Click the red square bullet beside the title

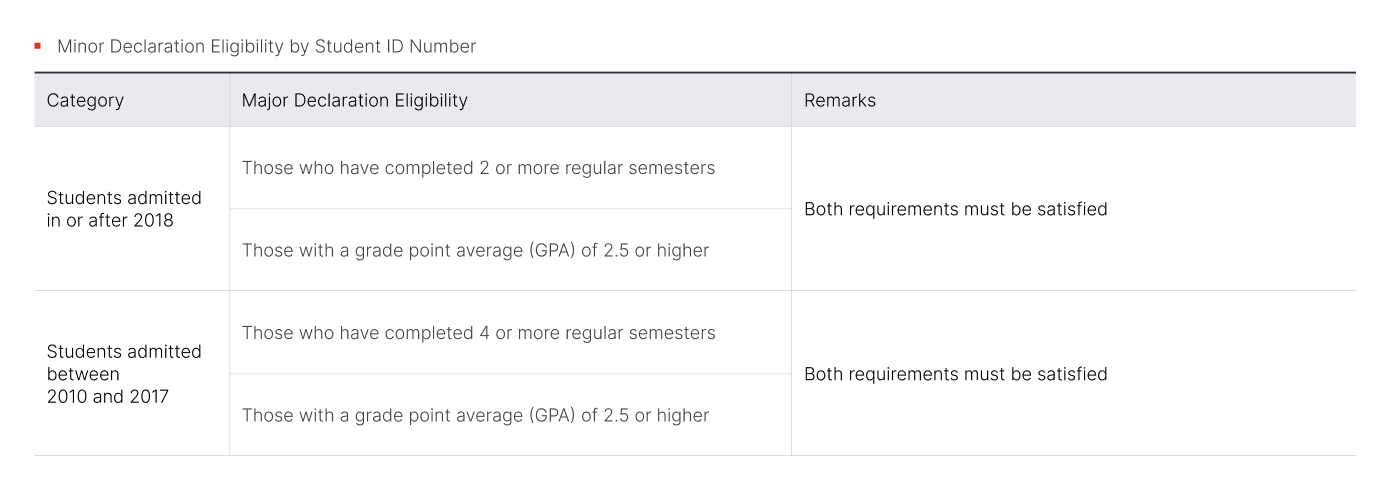pos(37,46)
